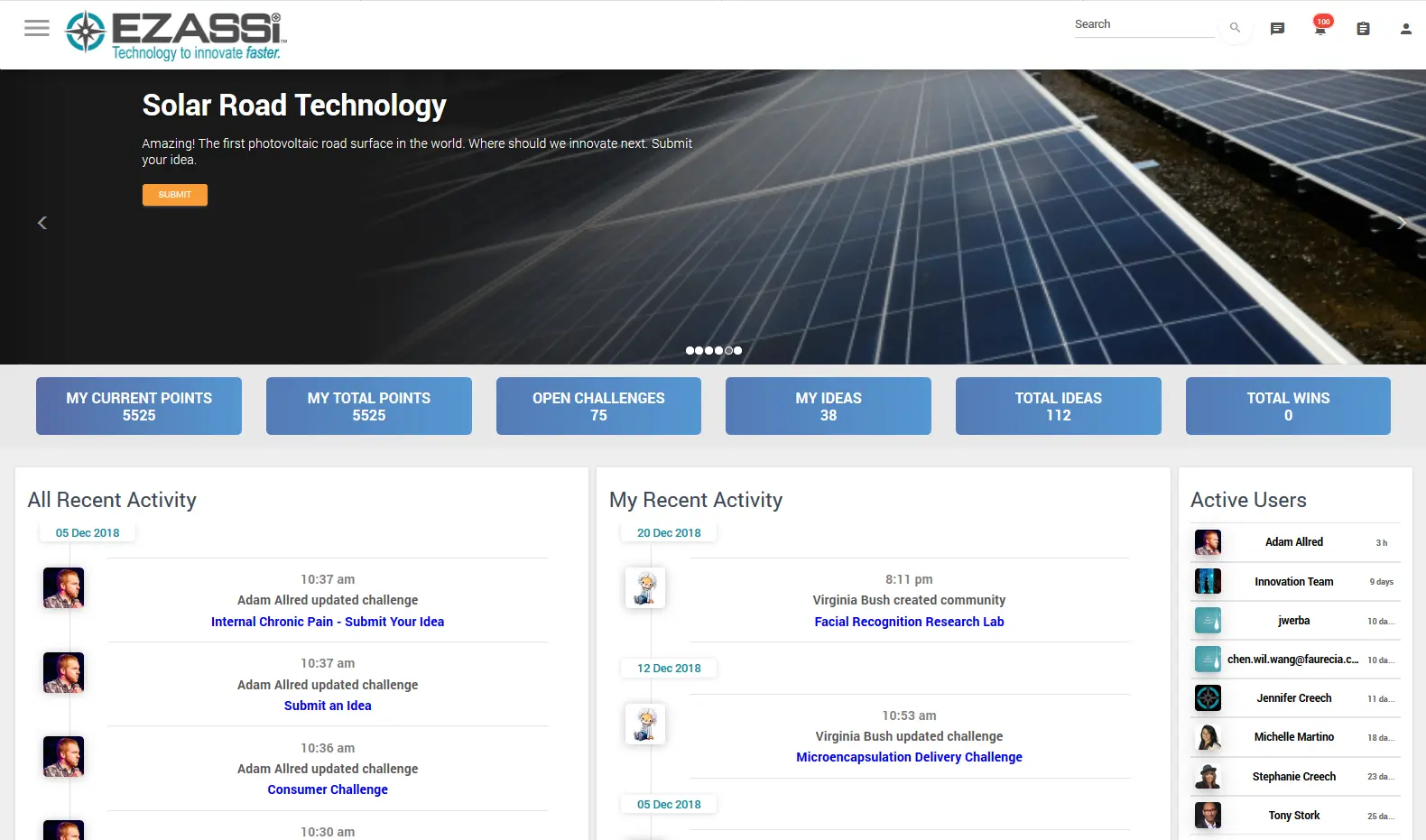The width and height of the screenshot is (1426, 840).
Task: Click jwerba user name
Action: (1294, 621)
